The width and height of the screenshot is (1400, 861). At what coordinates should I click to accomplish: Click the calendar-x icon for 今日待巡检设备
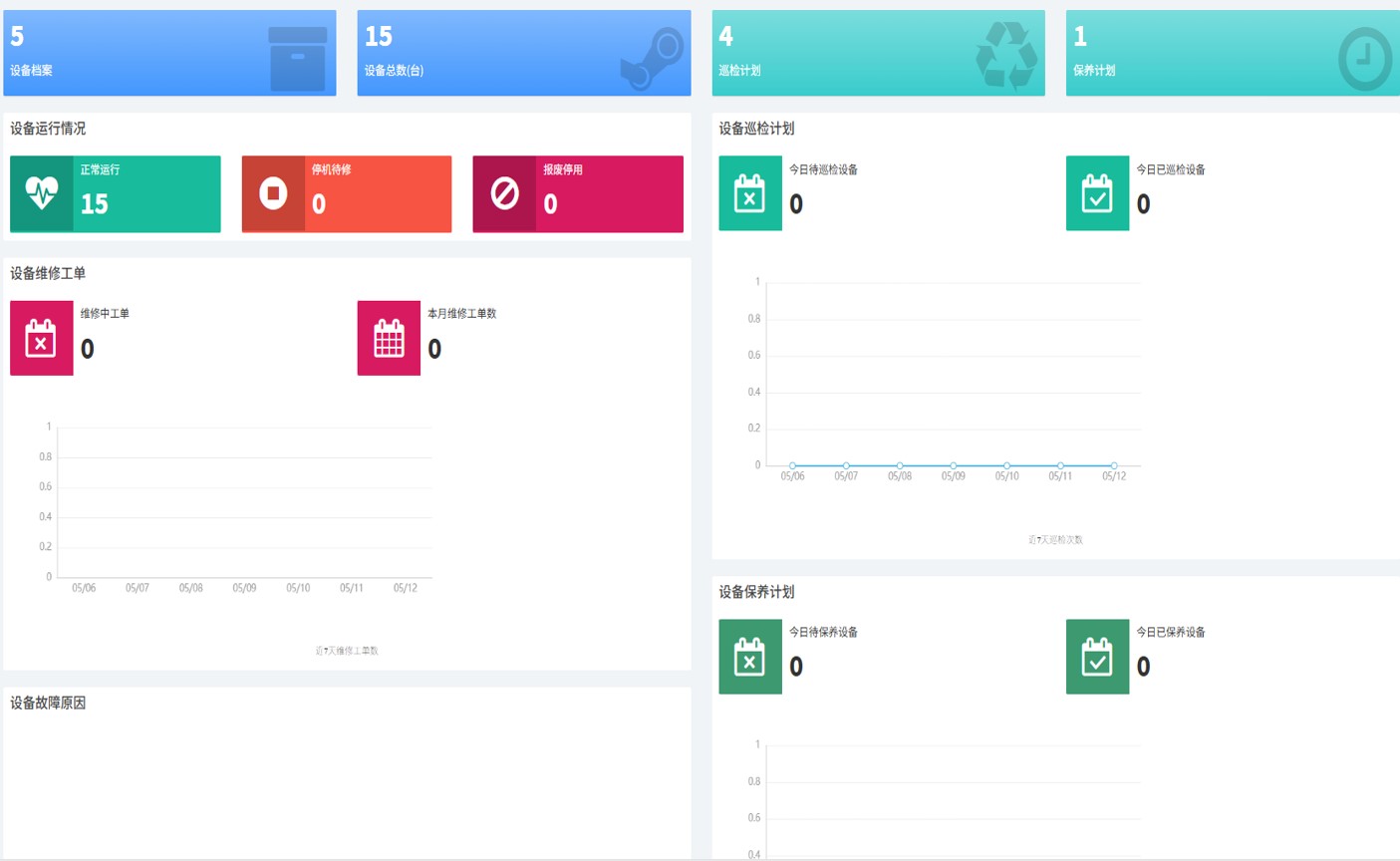tap(749, 193)
